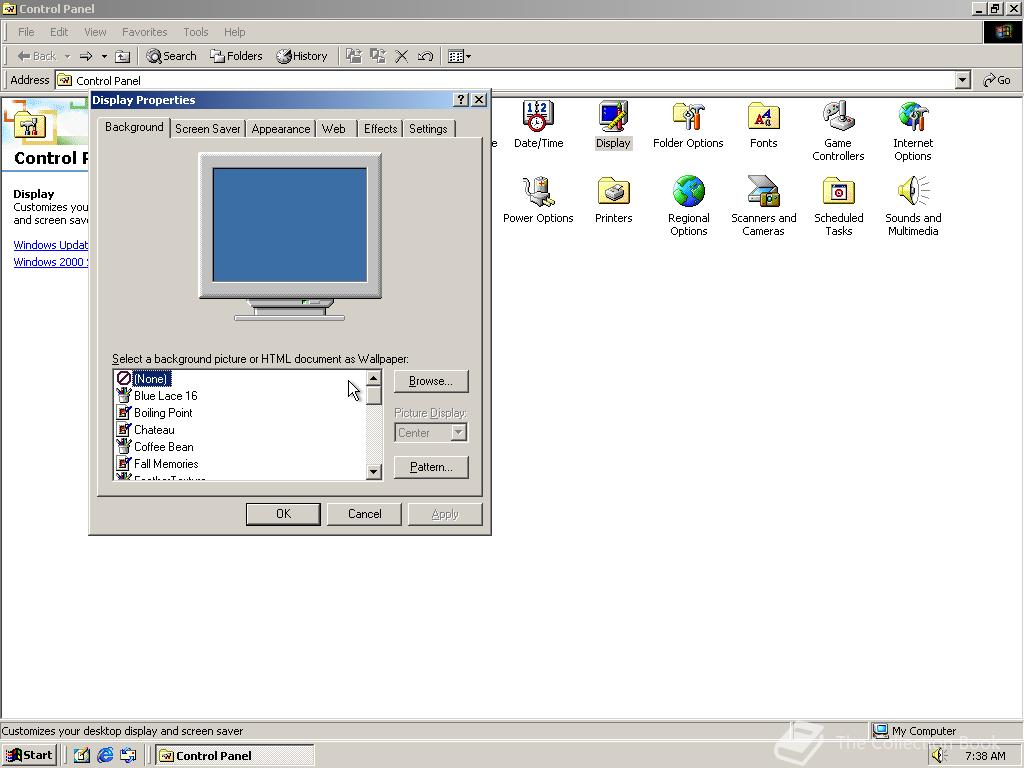1024x768 pixels.
Task: Click the Delete toolbar icon
Action: 402,56
